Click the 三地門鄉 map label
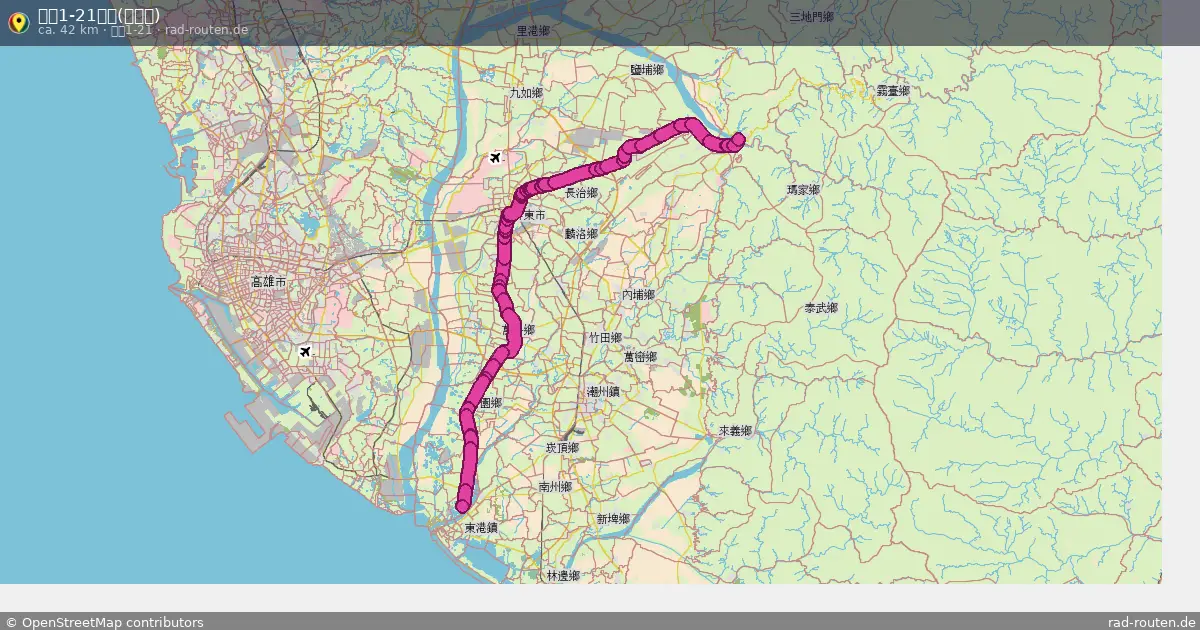Screen dimensions: 1200x630 811,17
